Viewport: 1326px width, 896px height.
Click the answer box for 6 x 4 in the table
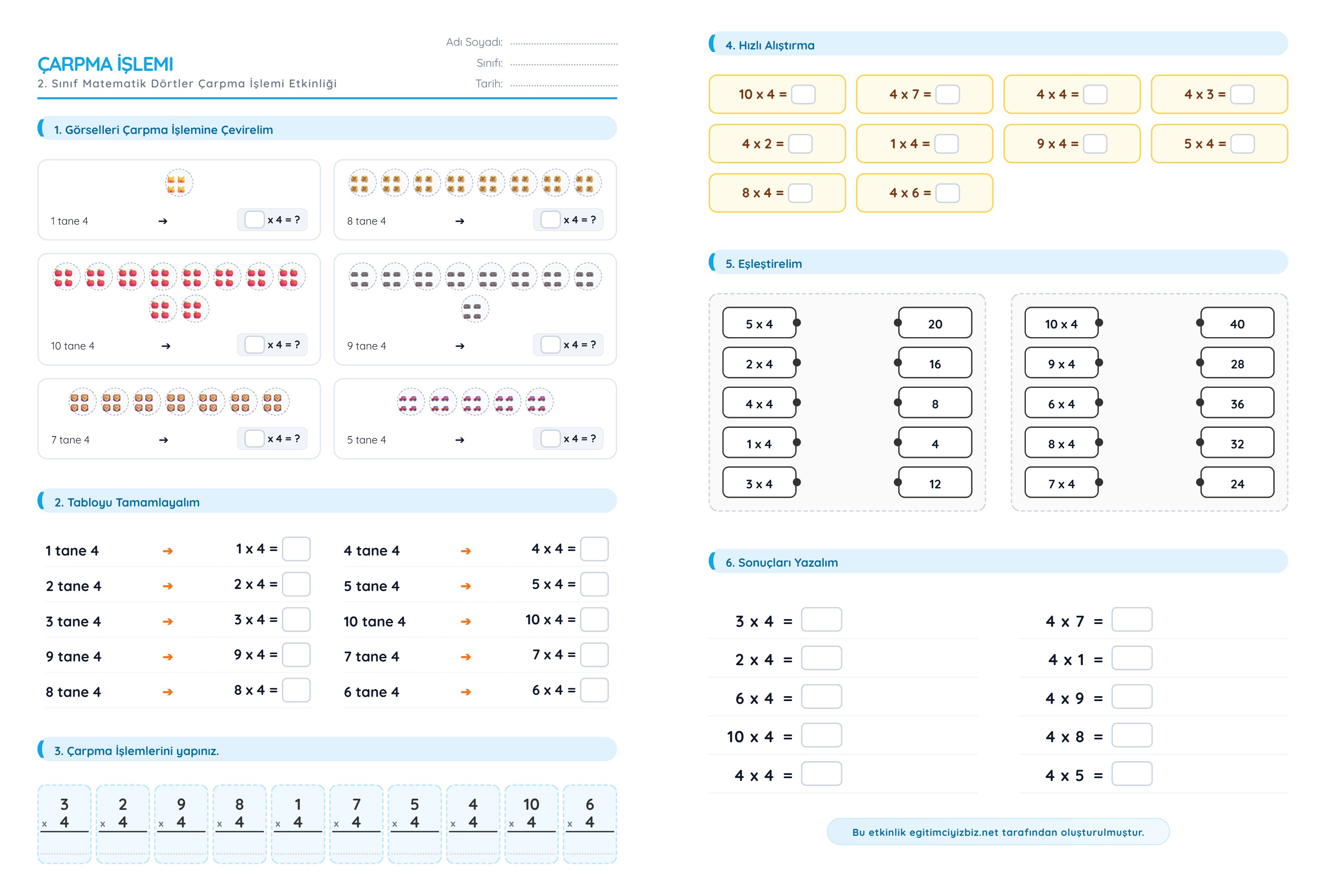click(x=594, y=690)
